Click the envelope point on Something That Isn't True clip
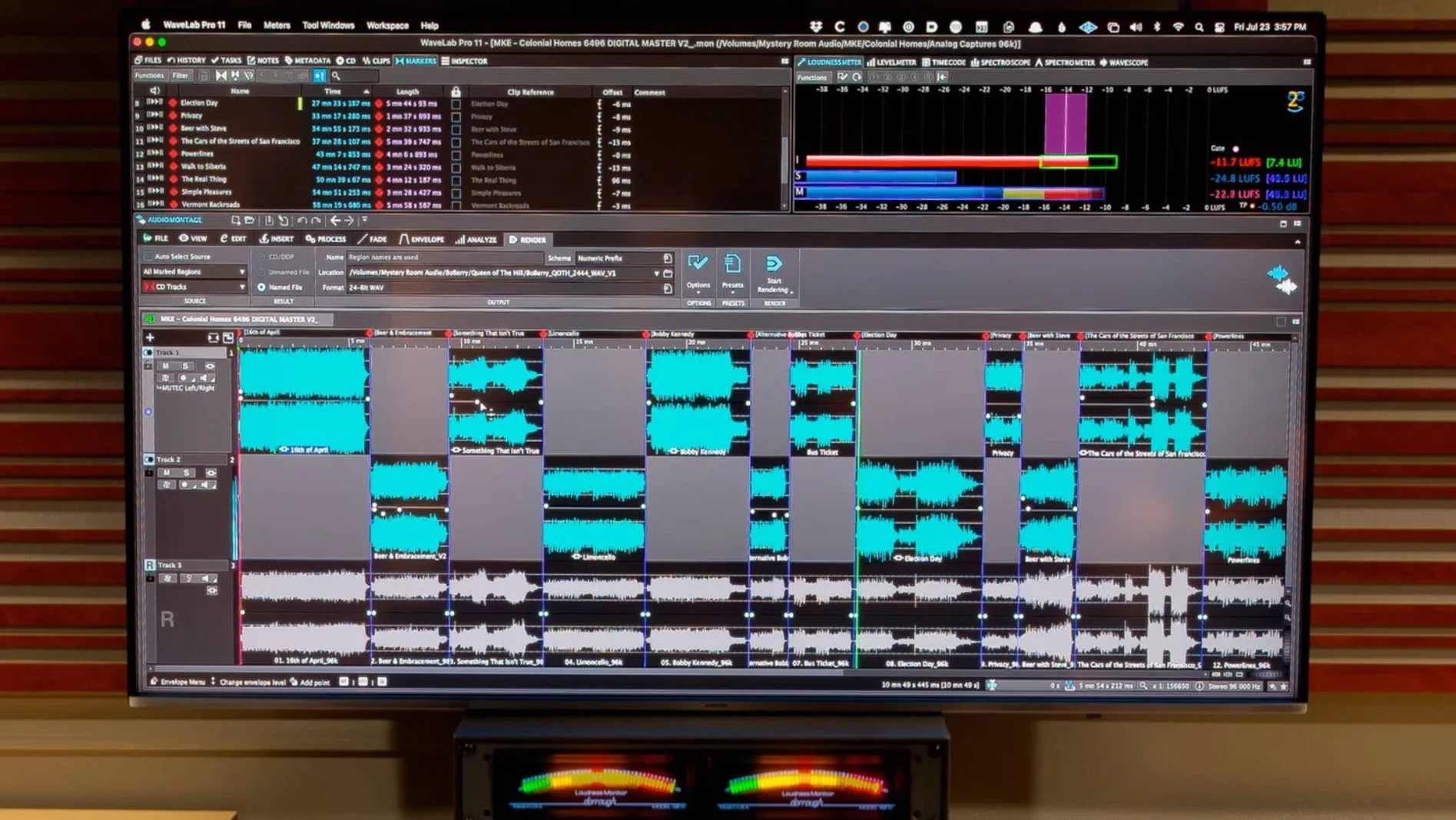The image size is (1456, 820). [479, 402]
